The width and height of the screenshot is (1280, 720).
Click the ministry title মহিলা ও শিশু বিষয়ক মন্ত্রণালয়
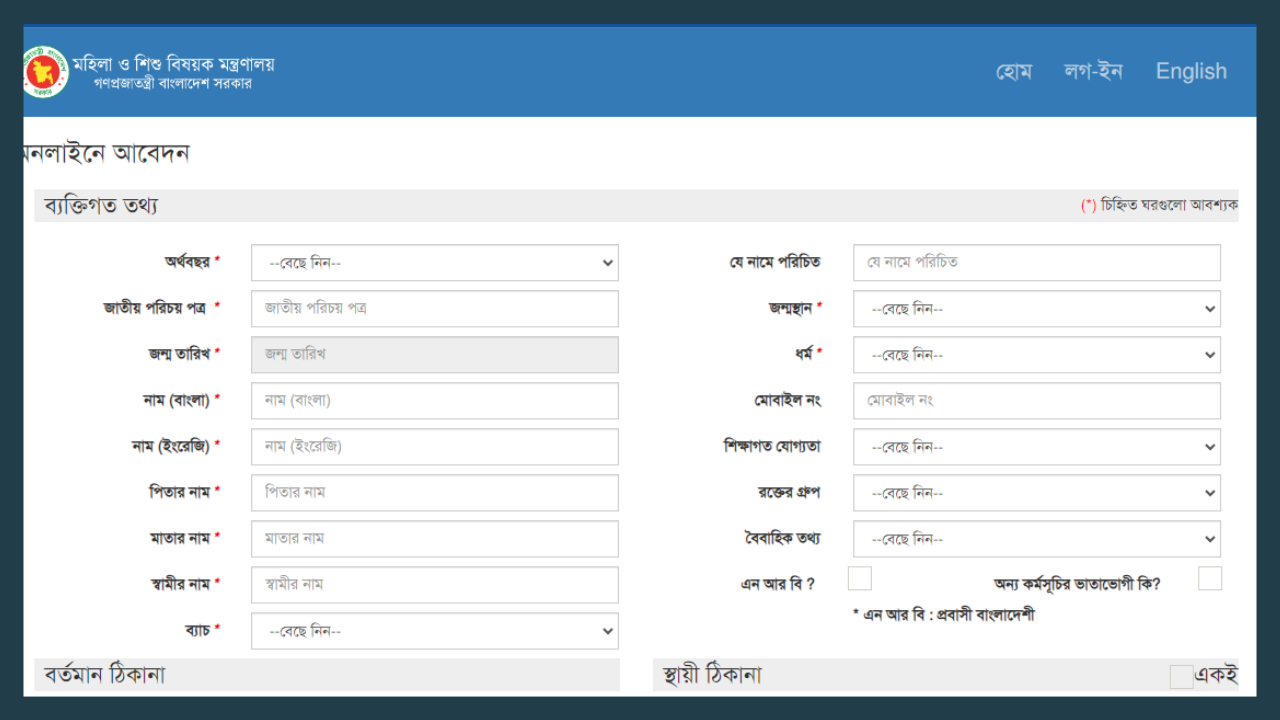[173, 64]
